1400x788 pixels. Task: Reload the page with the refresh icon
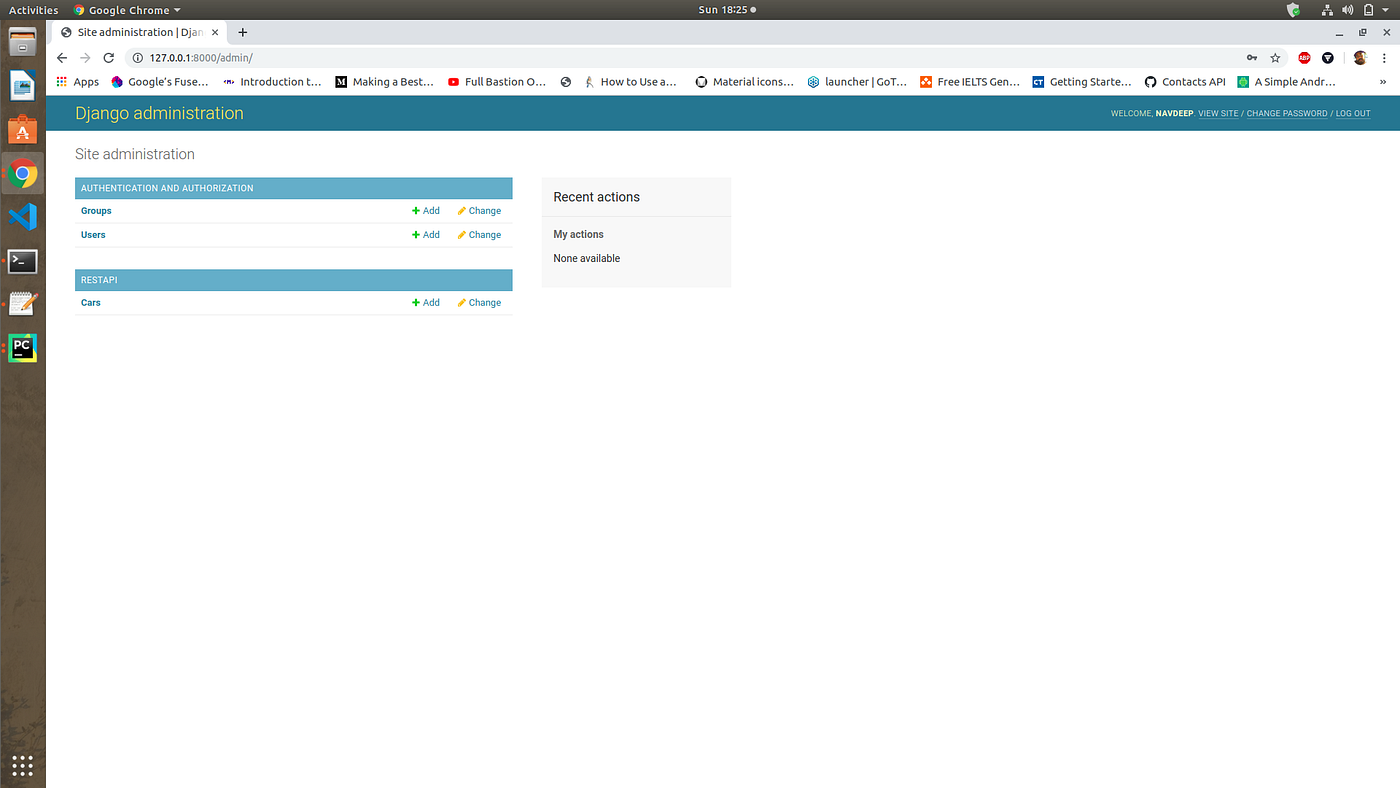point(108,57)
